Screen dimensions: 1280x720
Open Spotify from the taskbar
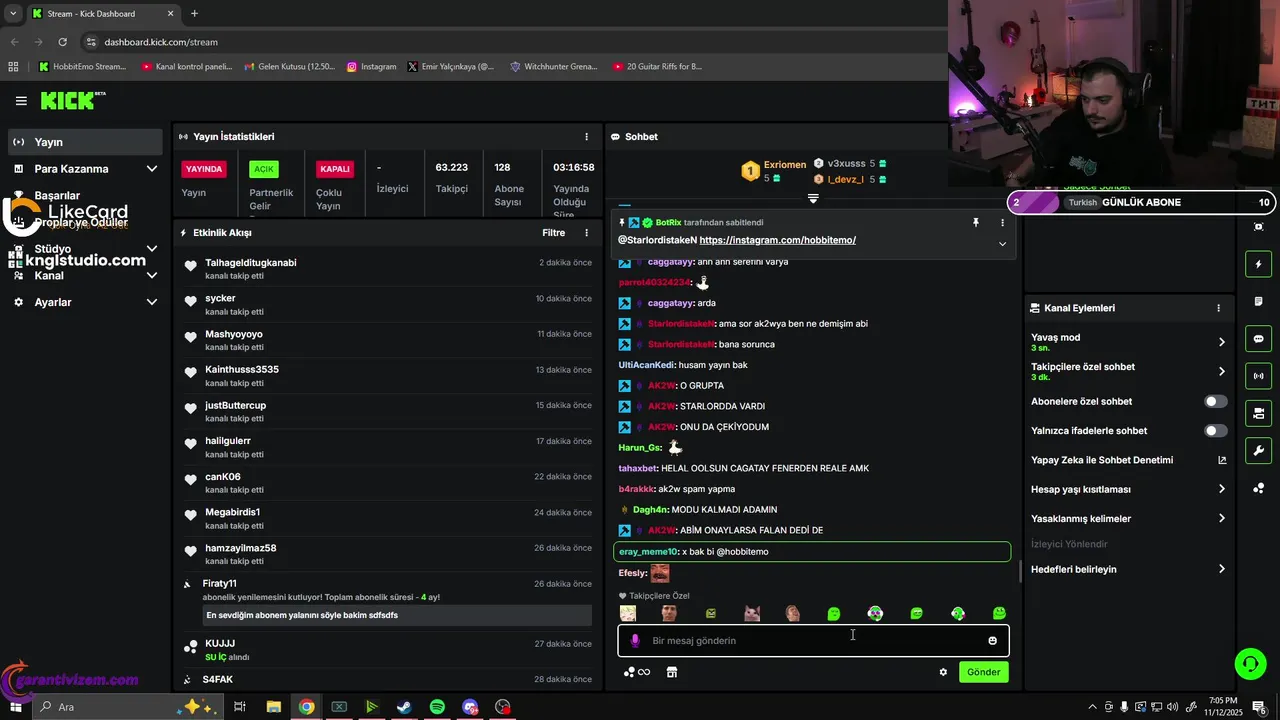click(437, 707)
